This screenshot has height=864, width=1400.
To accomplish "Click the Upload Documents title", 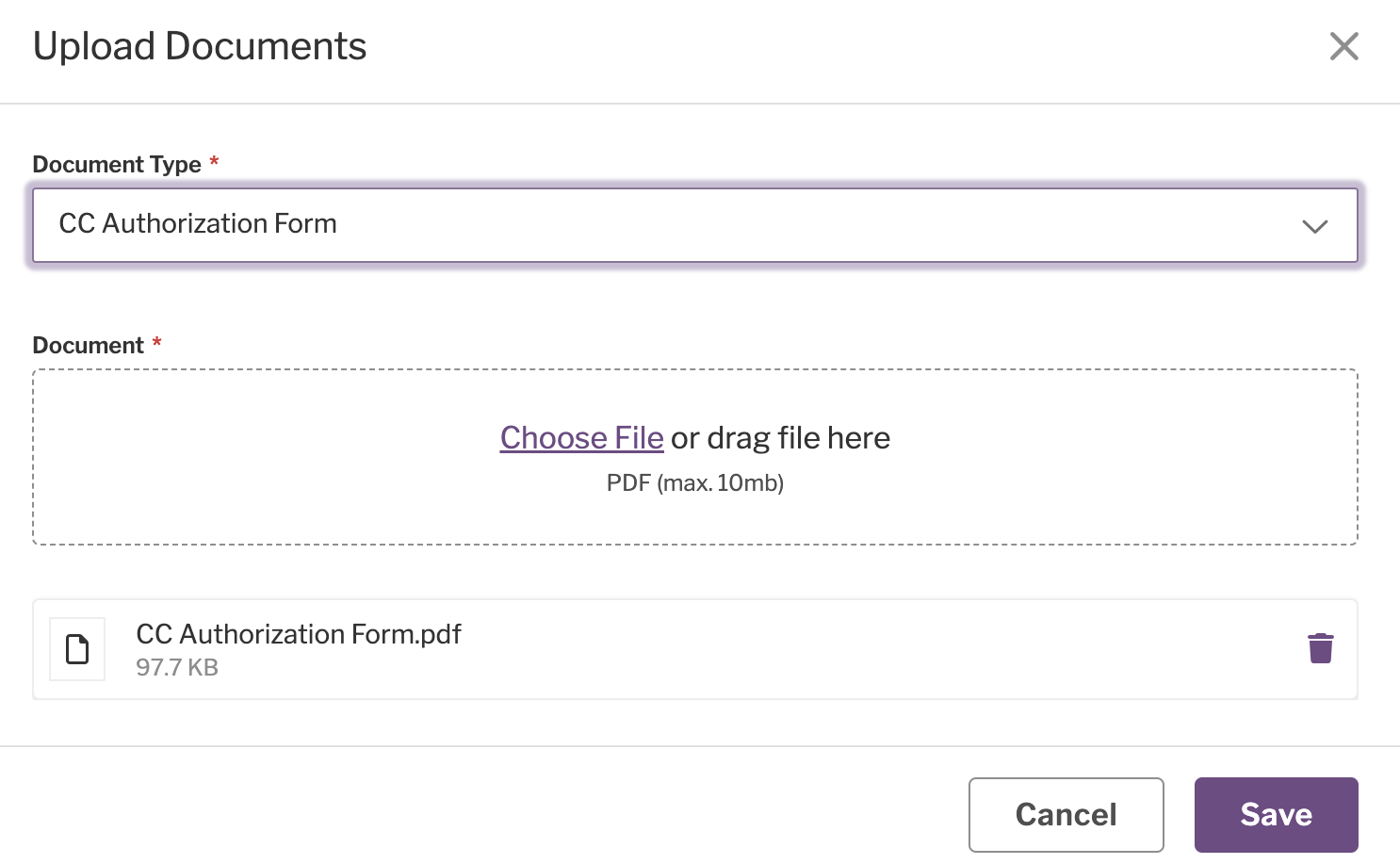I will click(x=200, y=46).
